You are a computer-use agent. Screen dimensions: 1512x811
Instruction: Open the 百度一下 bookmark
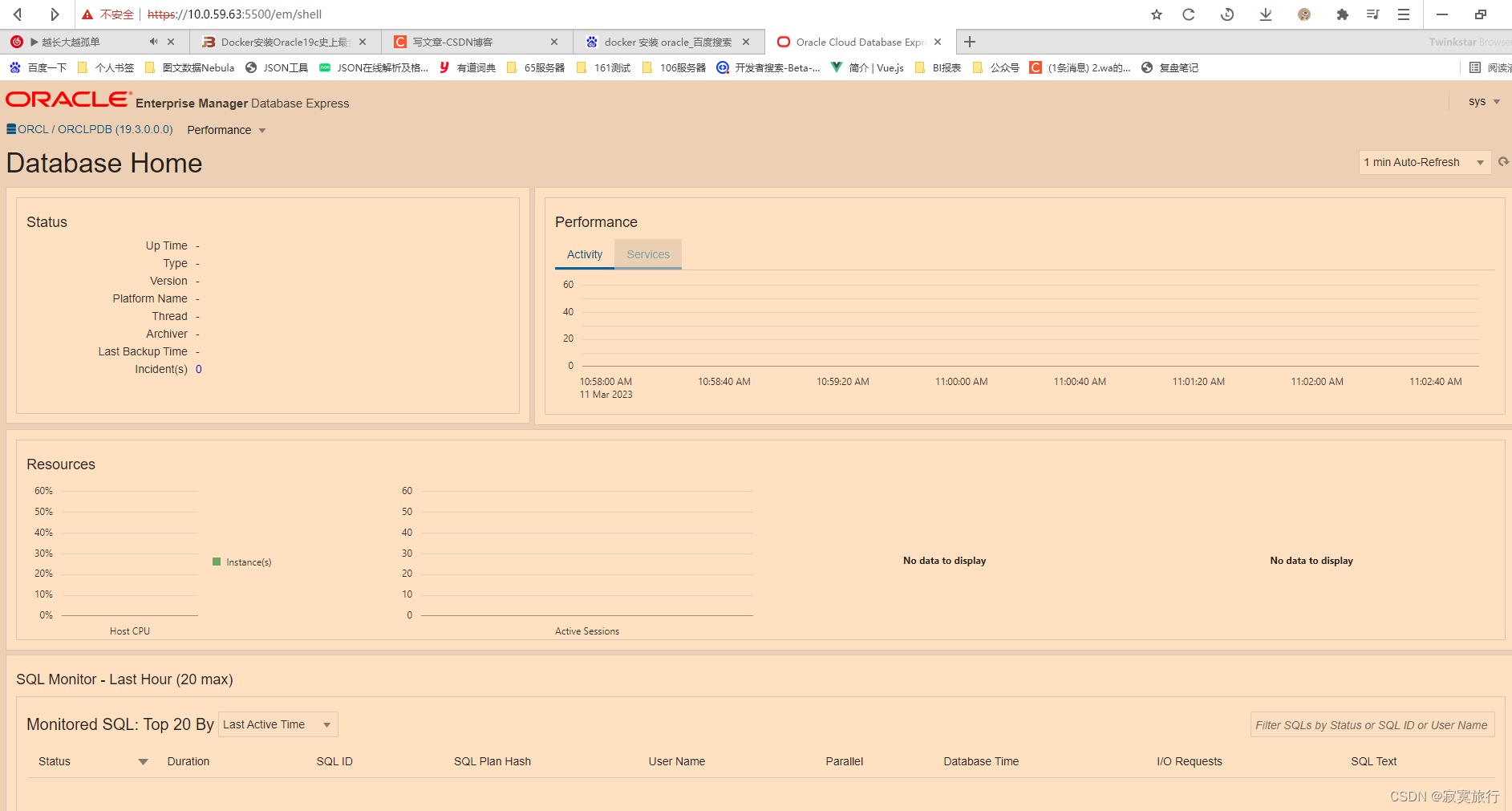38,67
